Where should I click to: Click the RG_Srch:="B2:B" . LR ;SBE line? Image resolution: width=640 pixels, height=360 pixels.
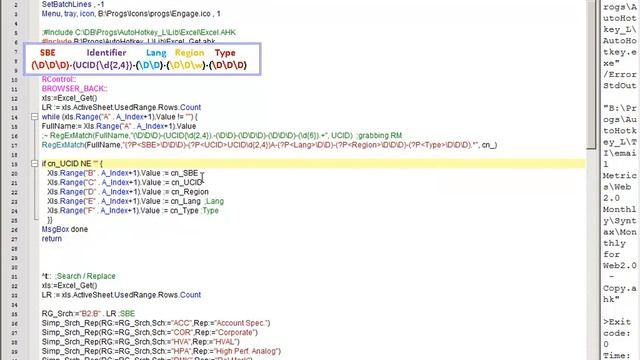coord(88,314)
